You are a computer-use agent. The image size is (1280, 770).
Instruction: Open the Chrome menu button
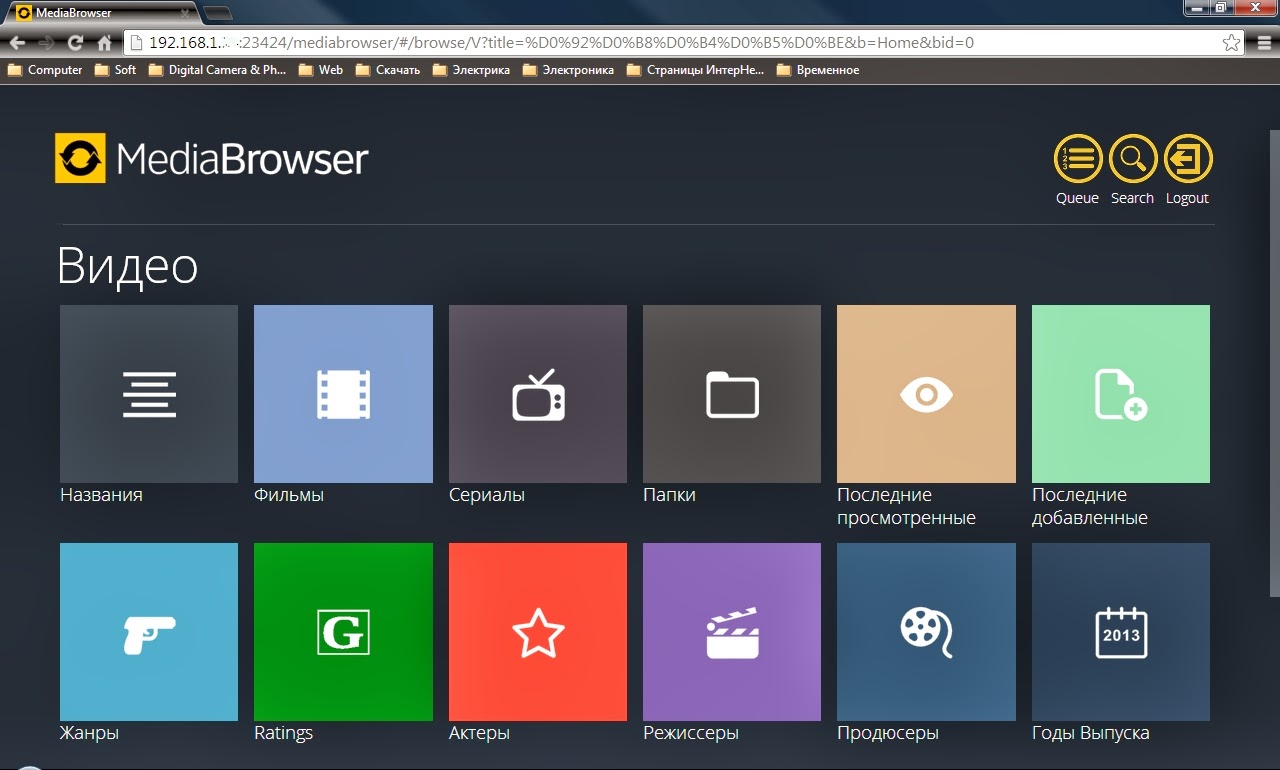[1264, 43]
